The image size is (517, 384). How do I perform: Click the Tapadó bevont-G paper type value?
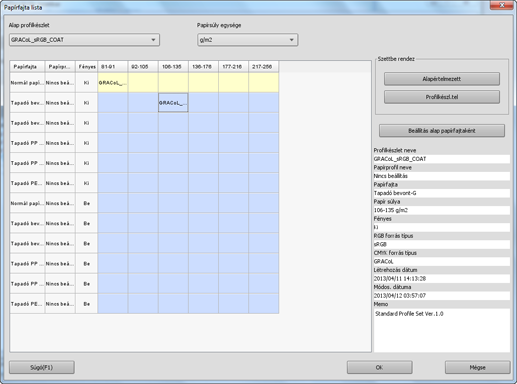pyautogui.click(x=442, y=193)
